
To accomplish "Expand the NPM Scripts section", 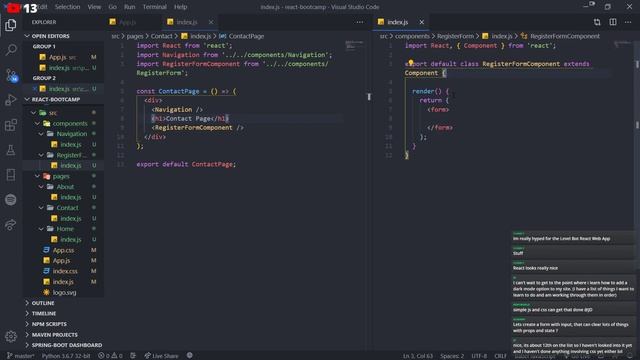I will 63,324.
